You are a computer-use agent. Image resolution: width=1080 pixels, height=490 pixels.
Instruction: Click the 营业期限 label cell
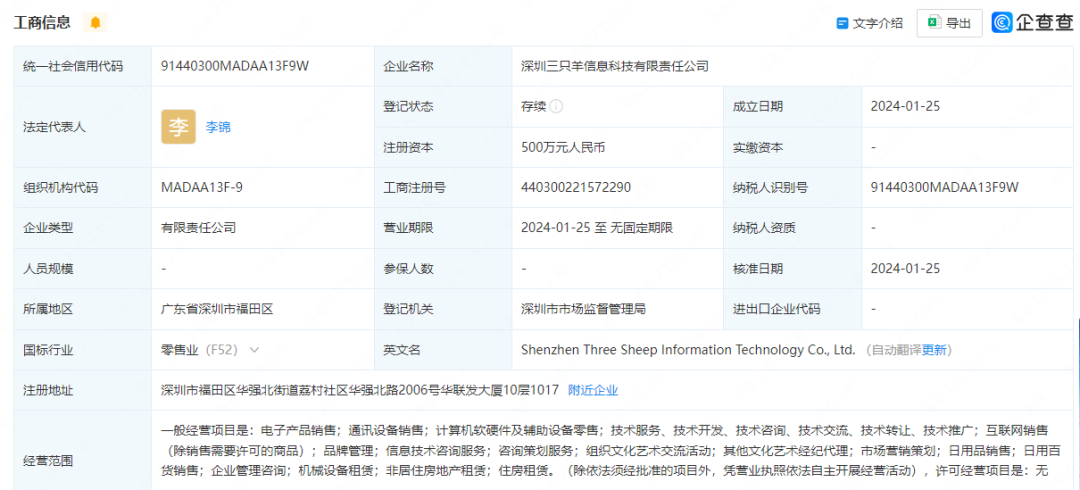tap(443, 228)
